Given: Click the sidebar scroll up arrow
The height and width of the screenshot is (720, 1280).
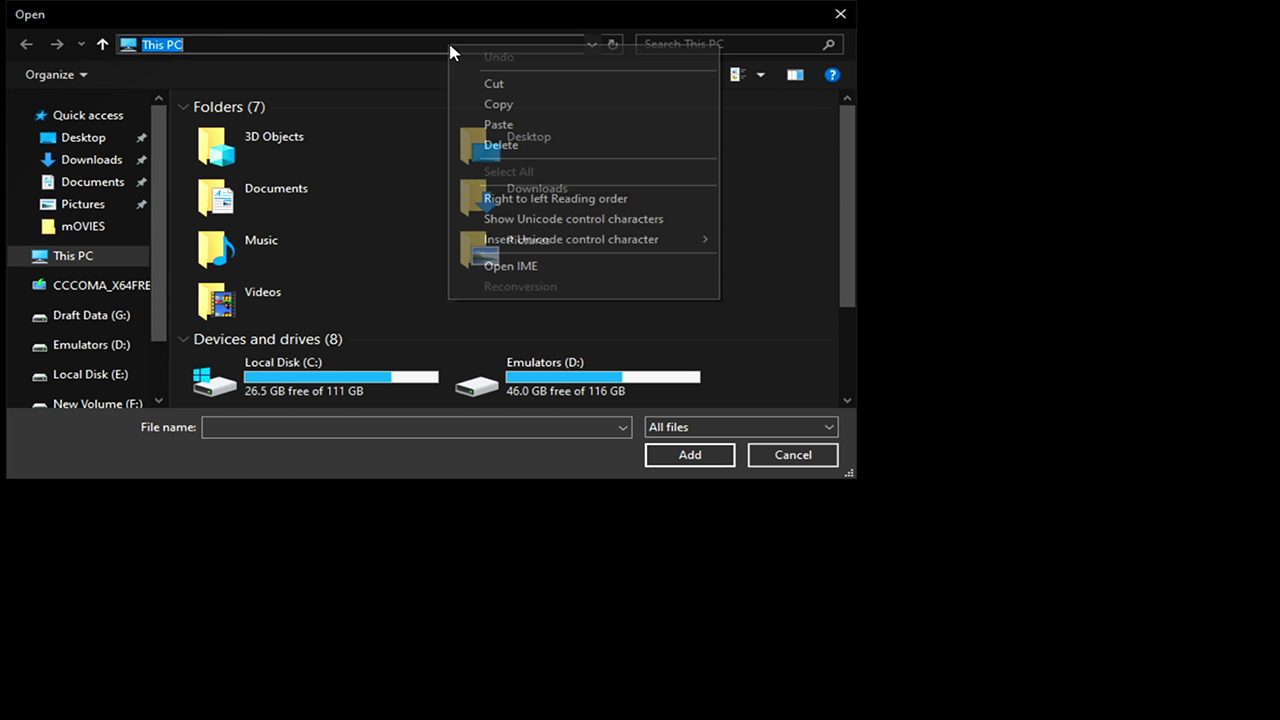Looking at the screenshot, I should [159, 98].
